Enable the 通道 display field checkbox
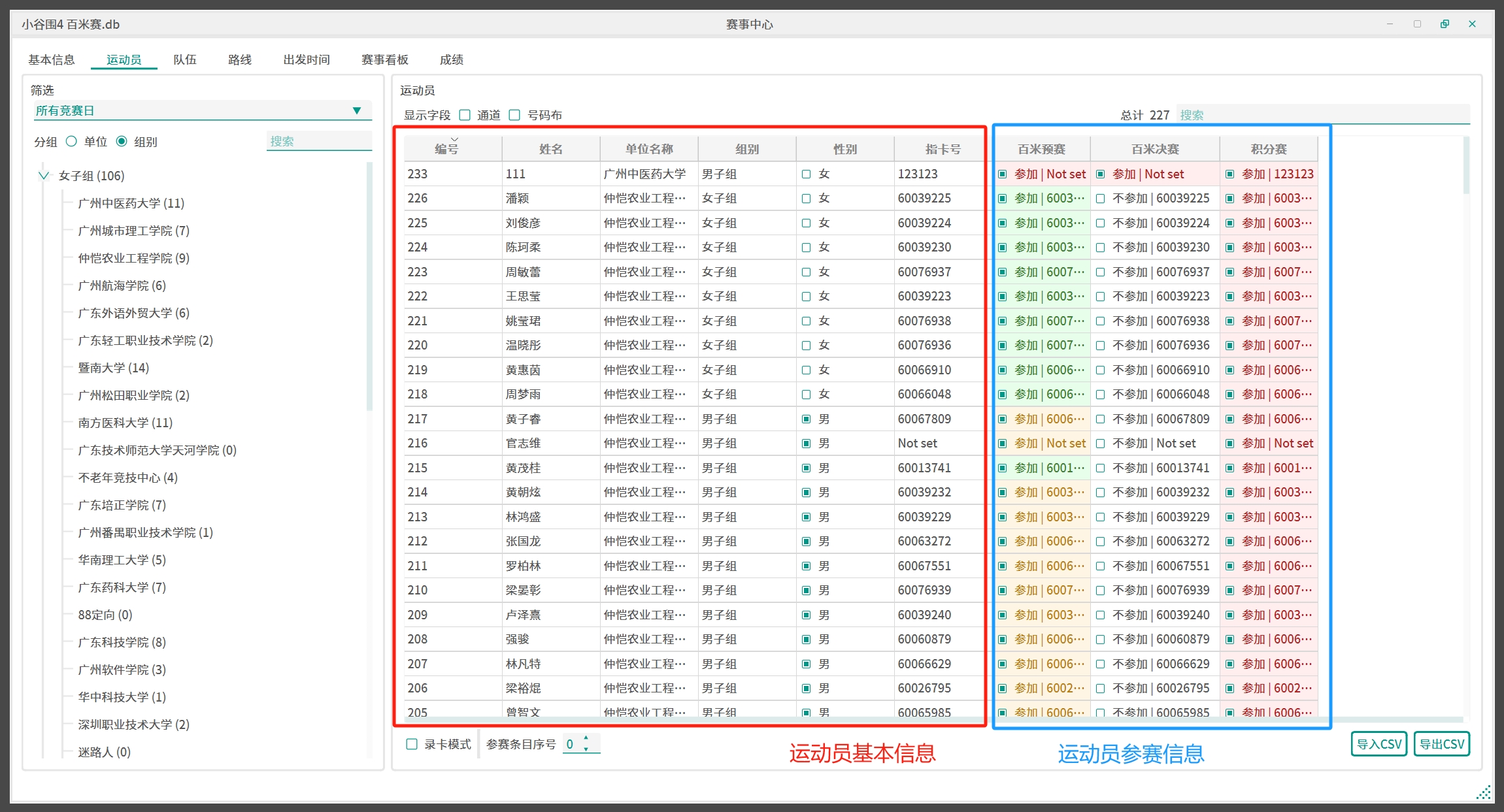 pyautogui.click(x=465, y=116)
